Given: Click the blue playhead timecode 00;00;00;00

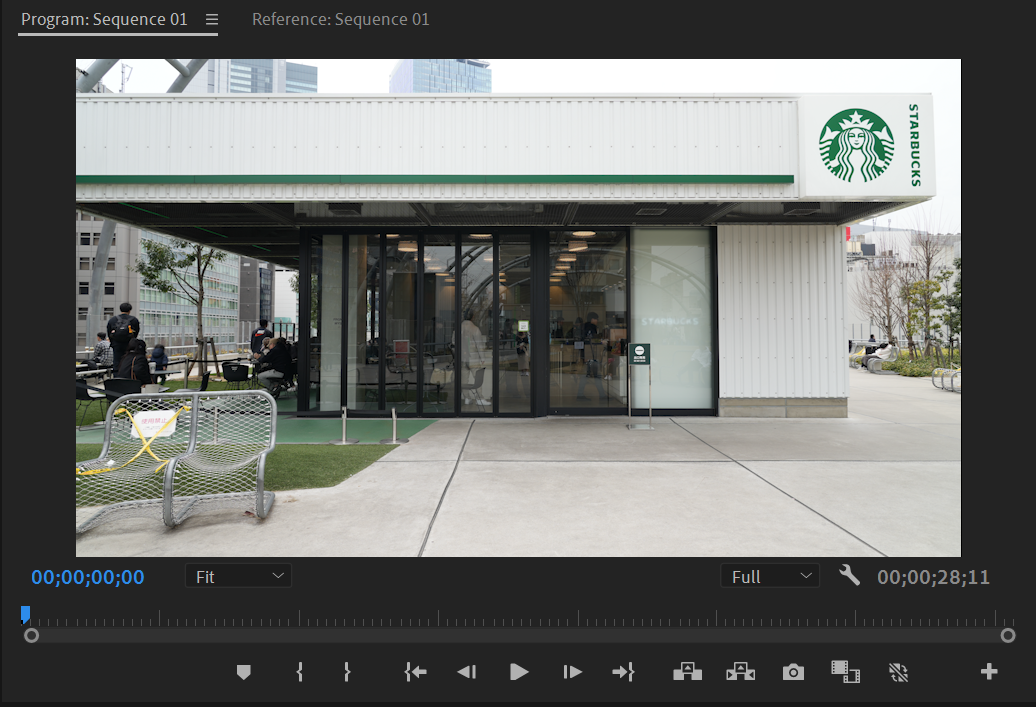Looking at the screenshot, I should click(x=88, y=577).
